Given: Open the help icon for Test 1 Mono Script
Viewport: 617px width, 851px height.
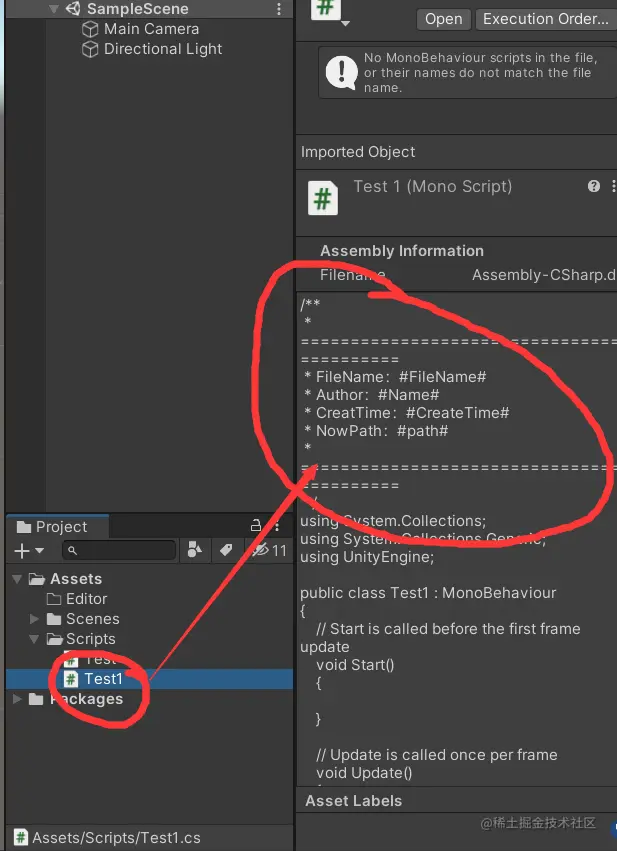Looking at the screenshot, I should pyautogui.click(x=594, y=186).
